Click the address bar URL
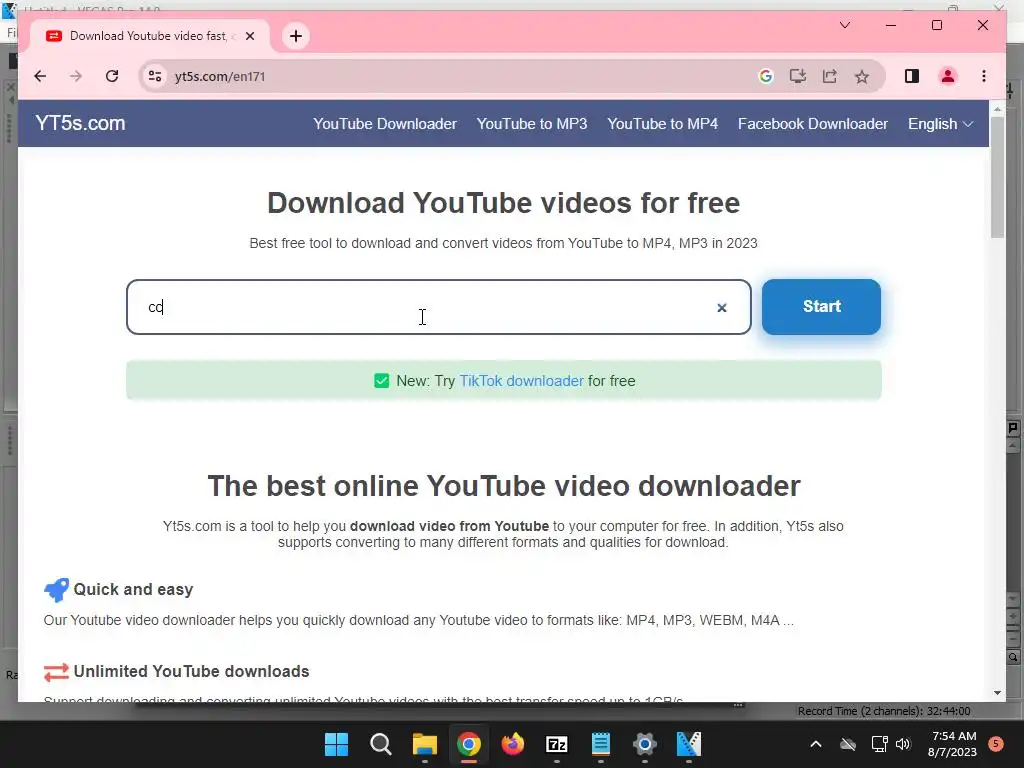Screen dimensions: 1024x768 coord(220,76)
